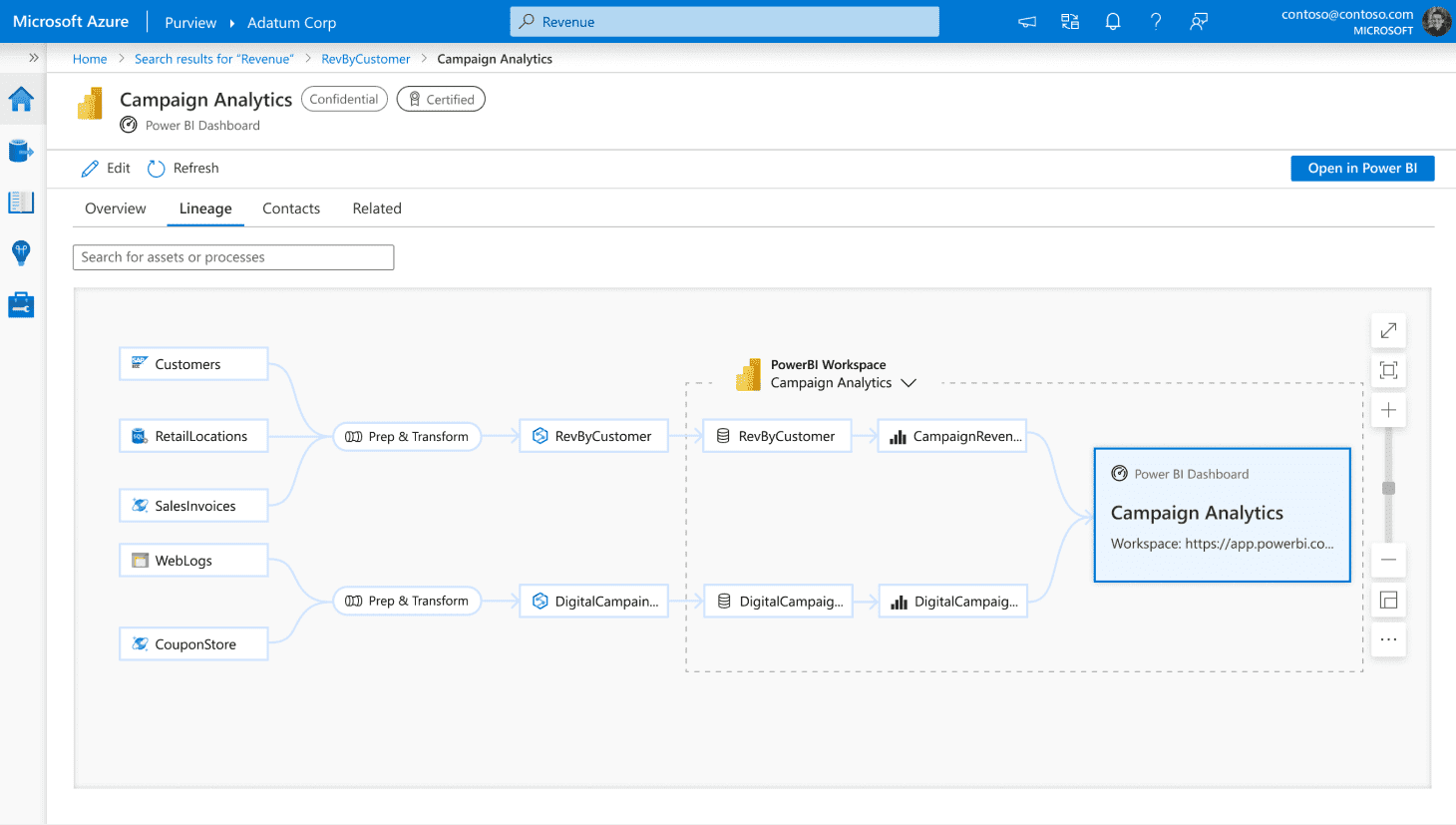Image resolution: width=1456 pixels, height=825 pixels.
Task: Click the Refresh icon for Campaign Analytics
Action: (156, 168)
